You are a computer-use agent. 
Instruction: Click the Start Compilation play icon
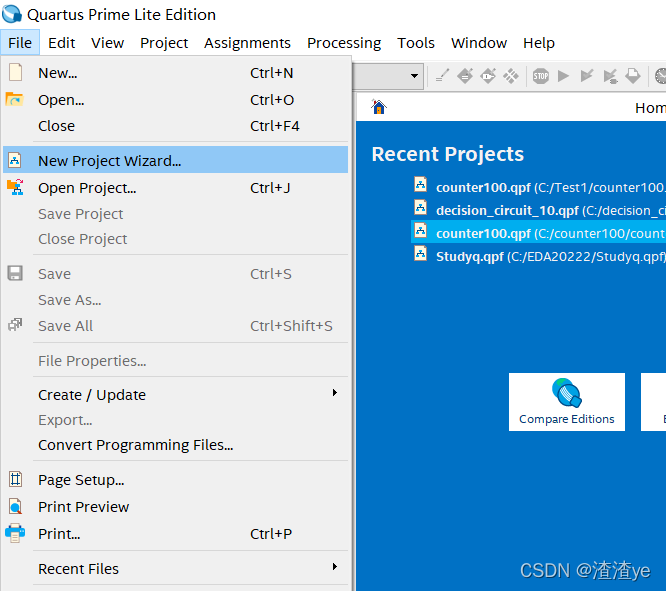pos(563,76)
